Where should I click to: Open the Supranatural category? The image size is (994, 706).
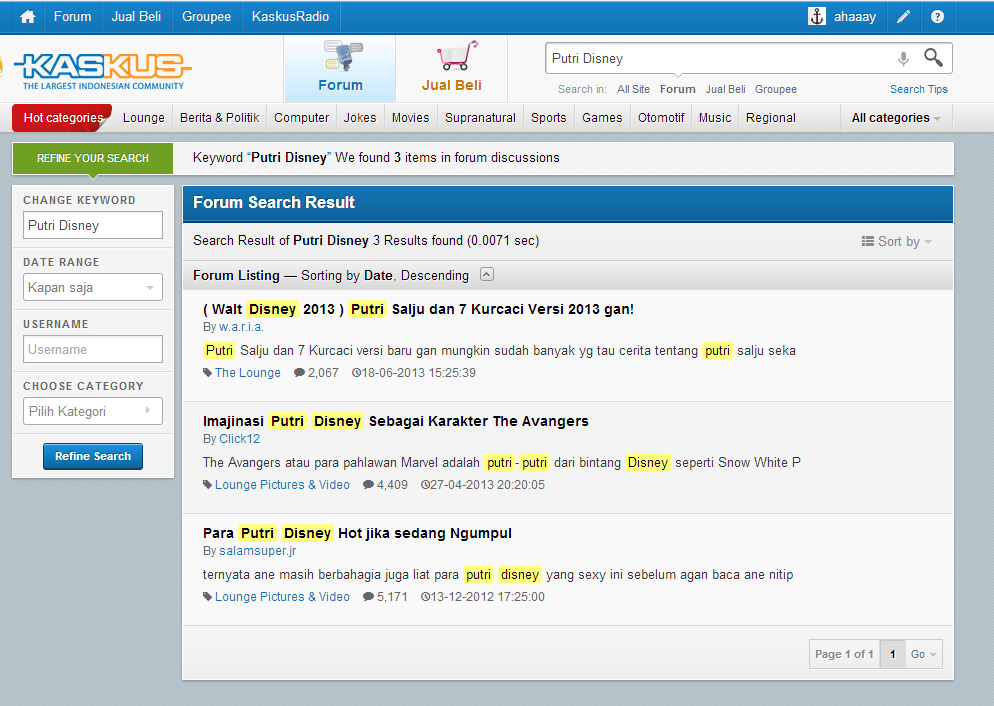(480, 118)
